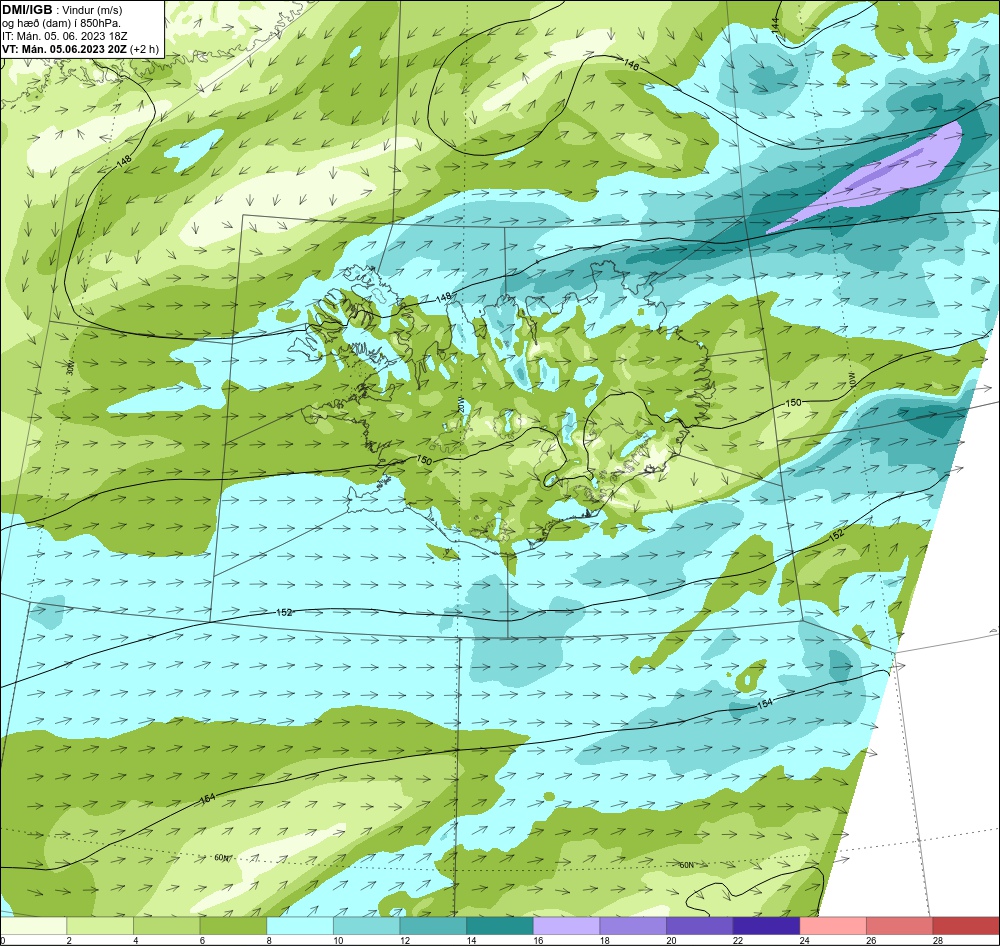The height and width of the screenshot is (946, 1000).
Task: Choose the indigo 22–24 m/s legend swatch
Action: coord(766,925)
